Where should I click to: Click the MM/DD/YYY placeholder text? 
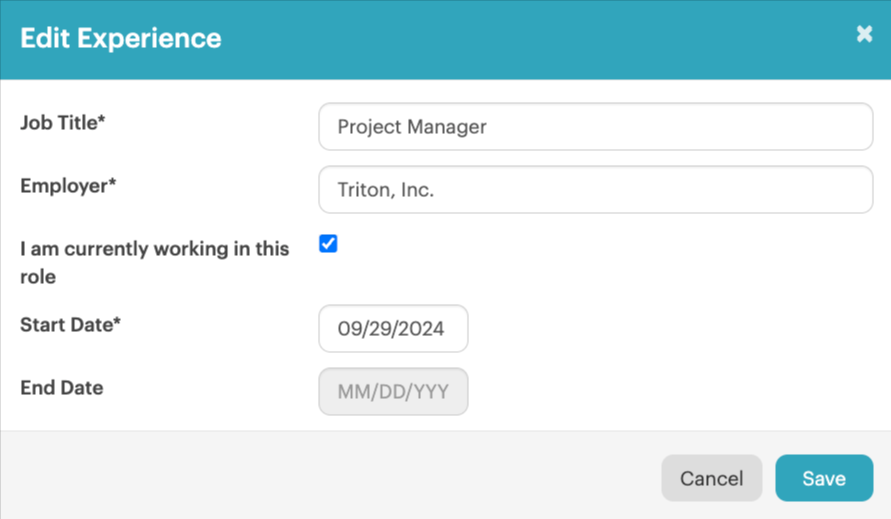(x=393, y=392)
